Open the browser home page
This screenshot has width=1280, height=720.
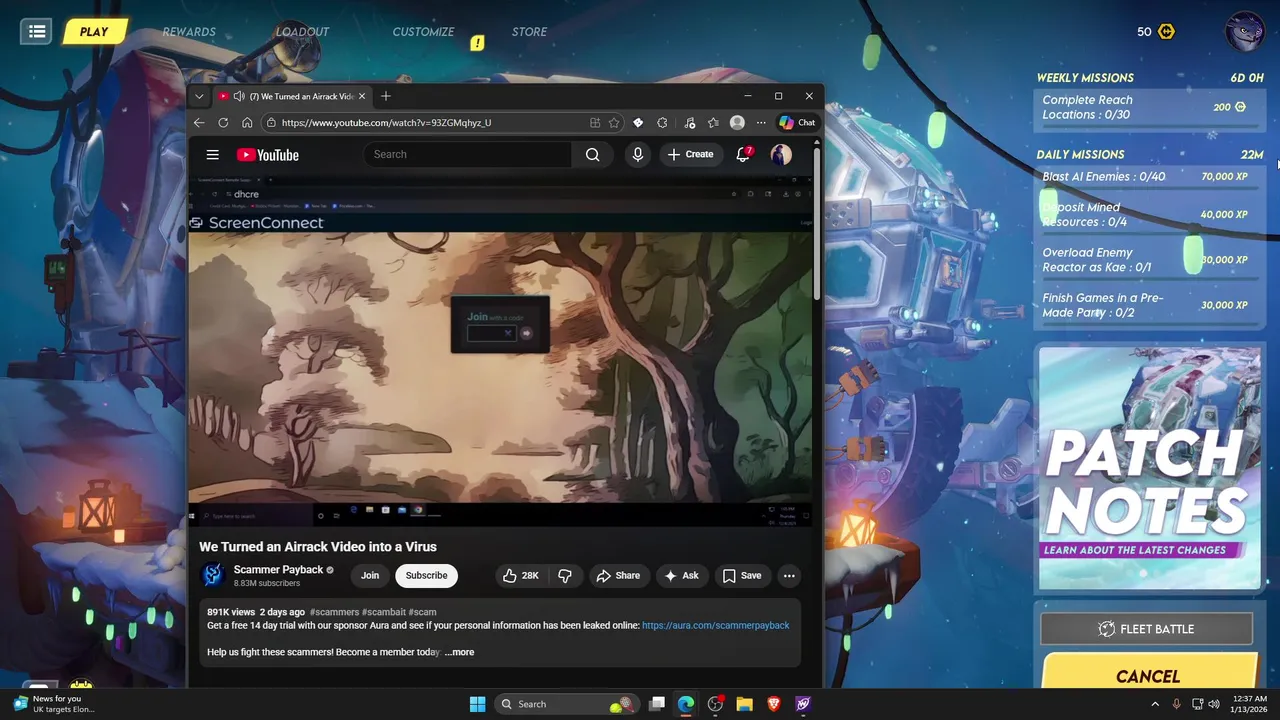point(247,122)
